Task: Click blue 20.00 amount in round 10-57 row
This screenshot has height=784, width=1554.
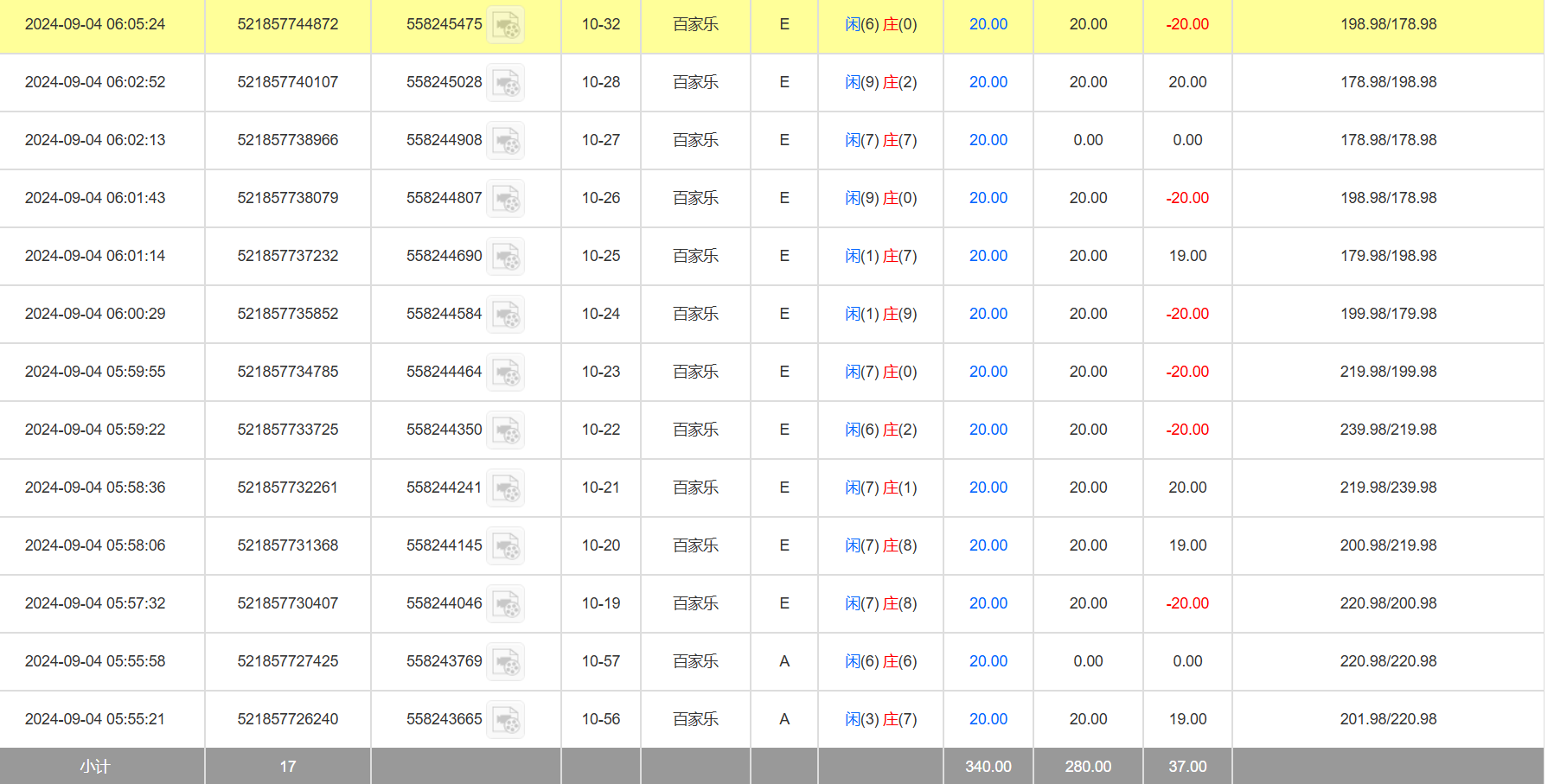Action: click(988, 661)
